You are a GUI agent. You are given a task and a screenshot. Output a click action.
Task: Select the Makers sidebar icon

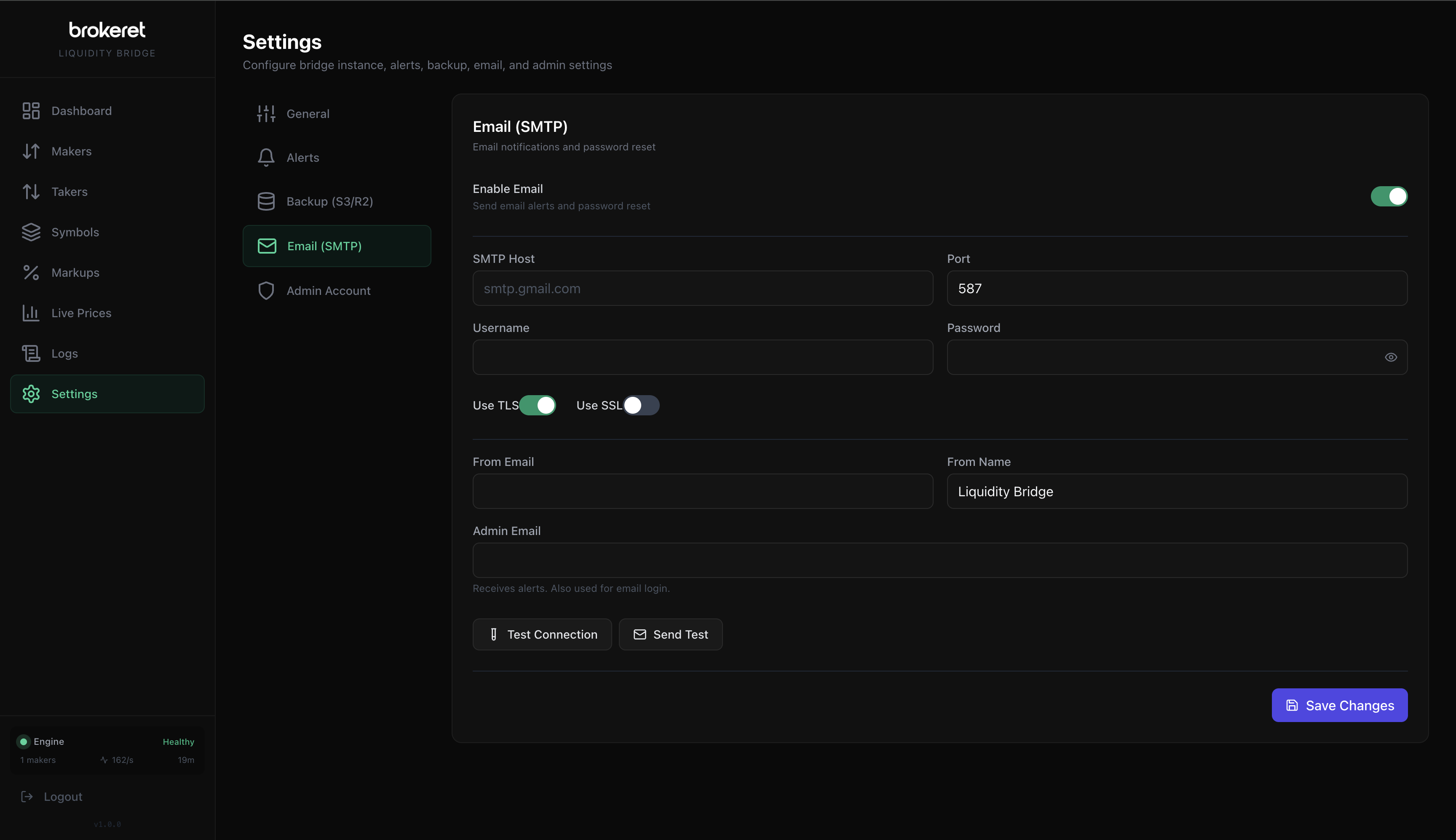[x=71, y=150]
